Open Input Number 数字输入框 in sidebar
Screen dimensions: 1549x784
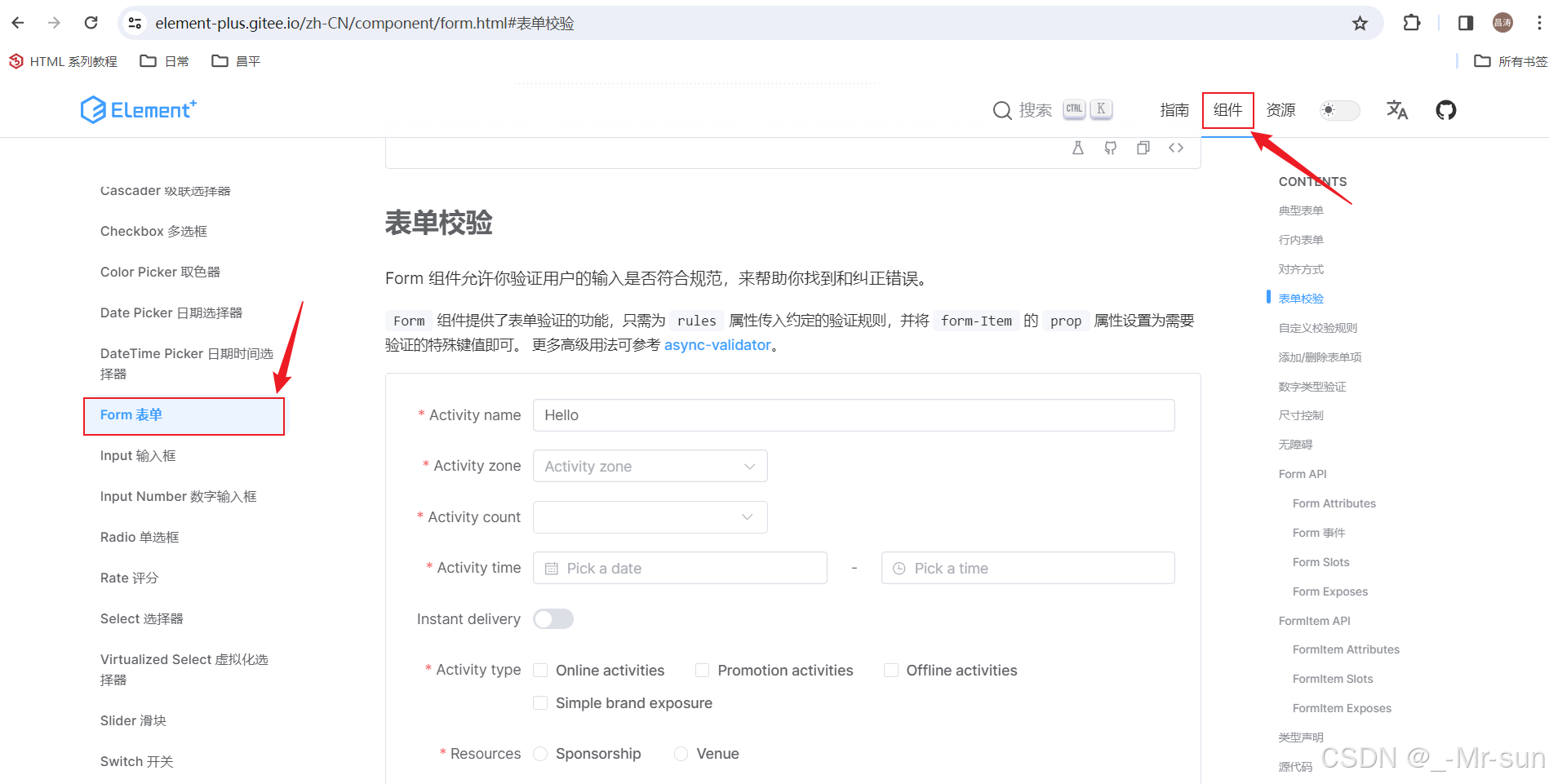tap(178, 497)
